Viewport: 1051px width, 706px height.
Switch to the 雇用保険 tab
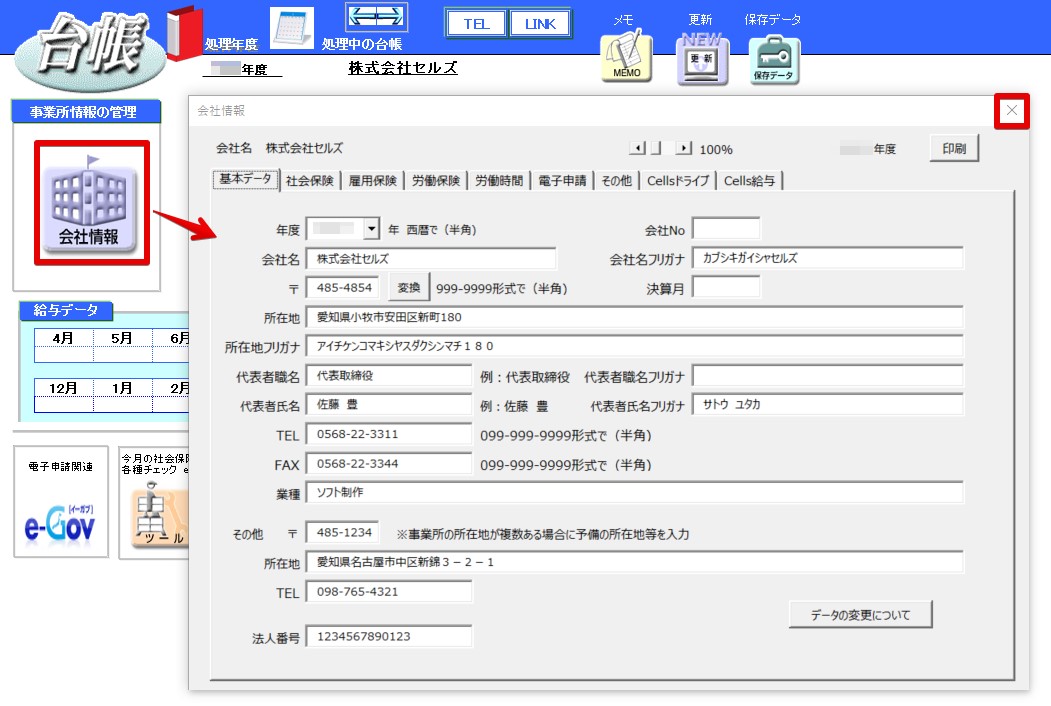coord(373,180)
